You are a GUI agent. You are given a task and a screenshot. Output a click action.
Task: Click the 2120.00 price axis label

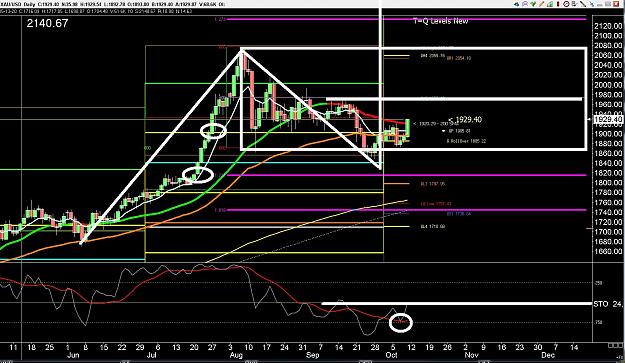coord(608,26)
